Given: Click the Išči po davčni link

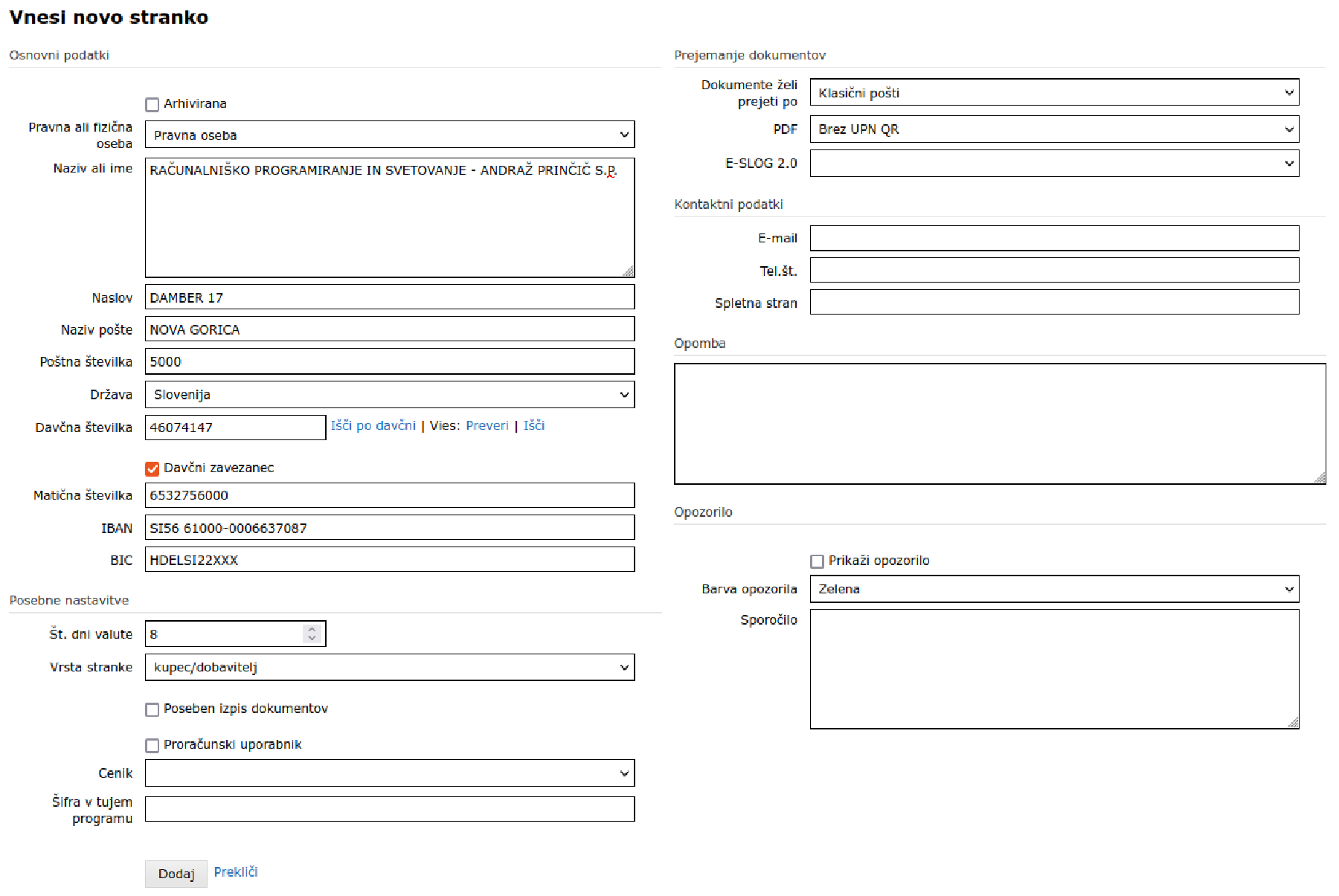Looking at the screenshot, I should (x=373, y=425).
